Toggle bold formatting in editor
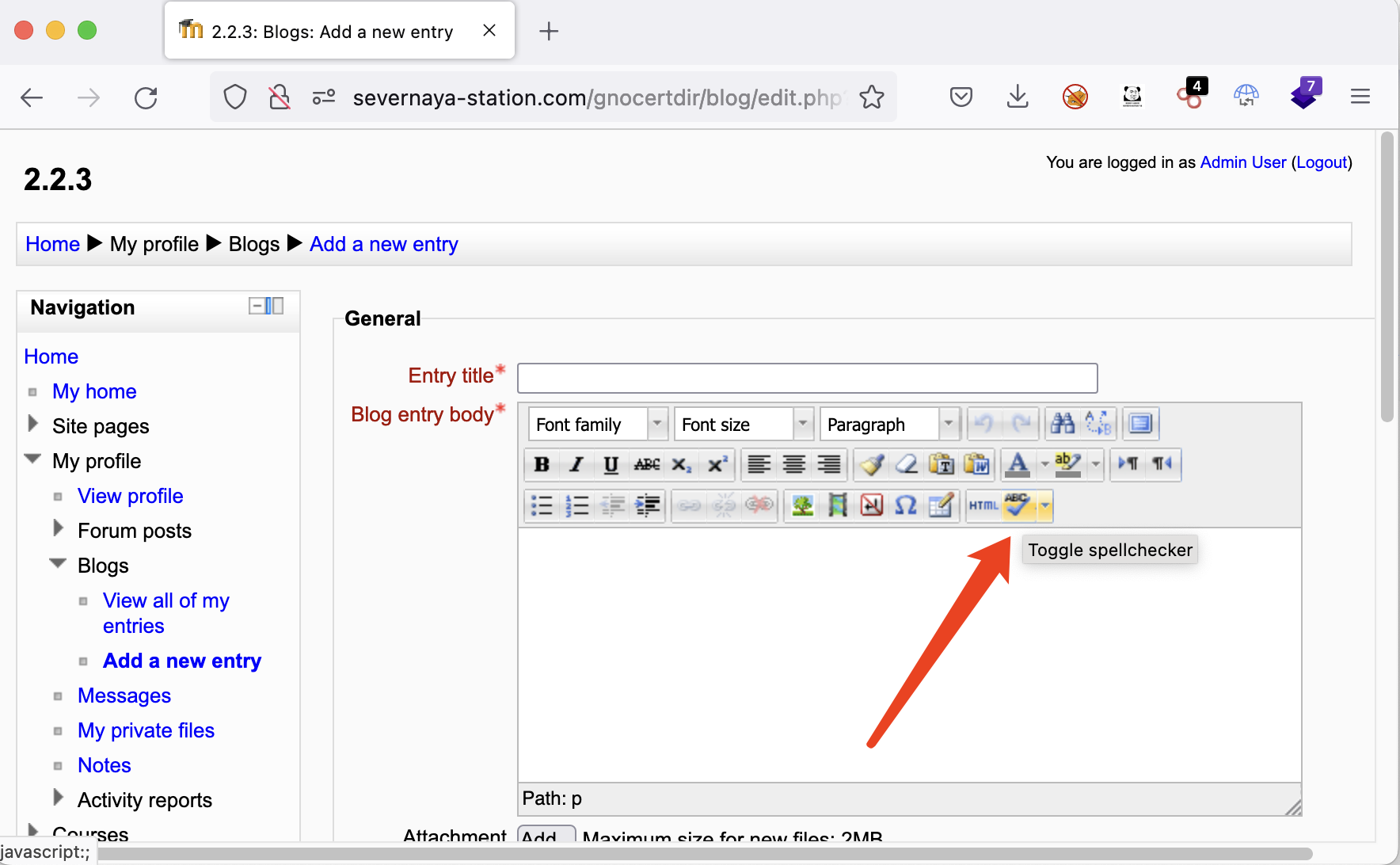1400x865 pixels. pos(542,464)
